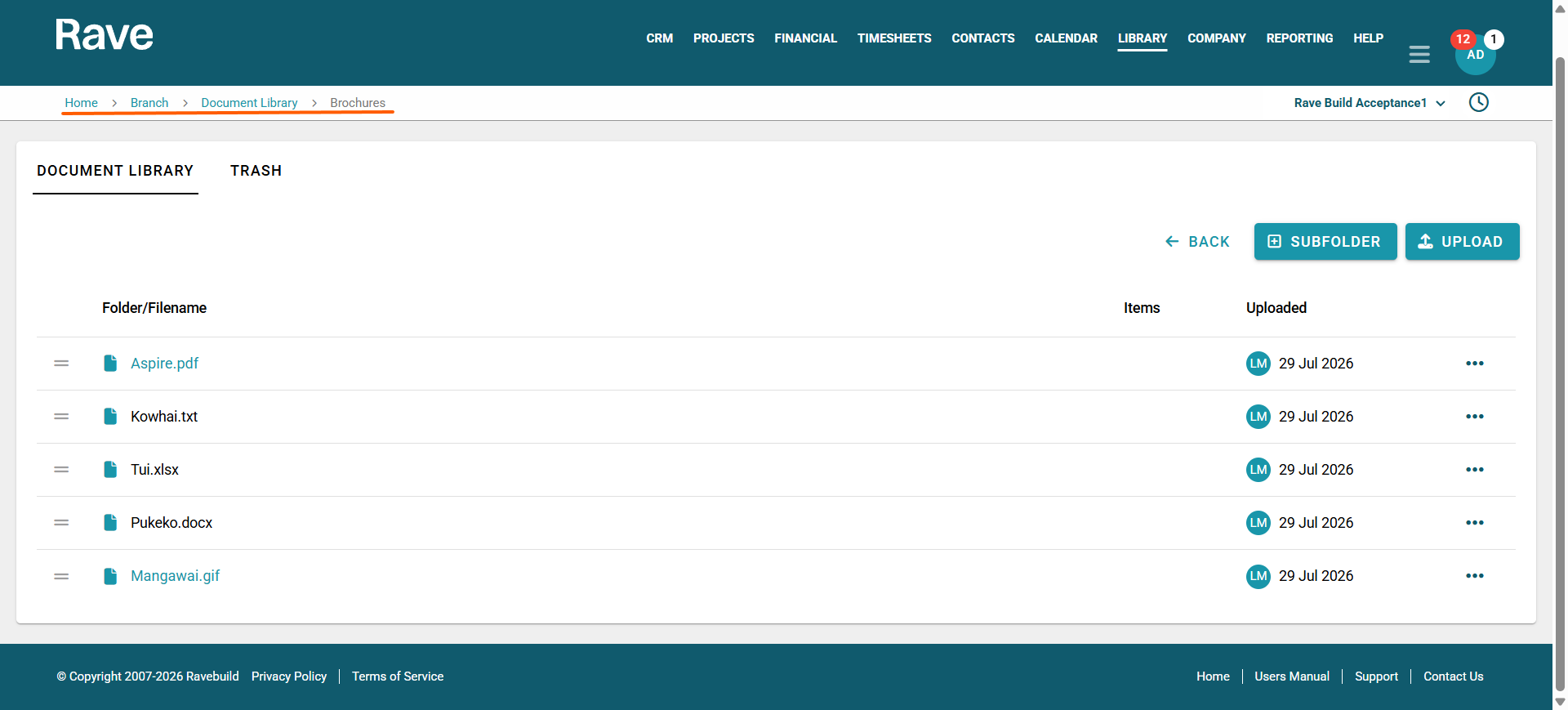Open the Reporting menu item
This screenshot has height=710, width=1568.
click(x=1299, y=38)
